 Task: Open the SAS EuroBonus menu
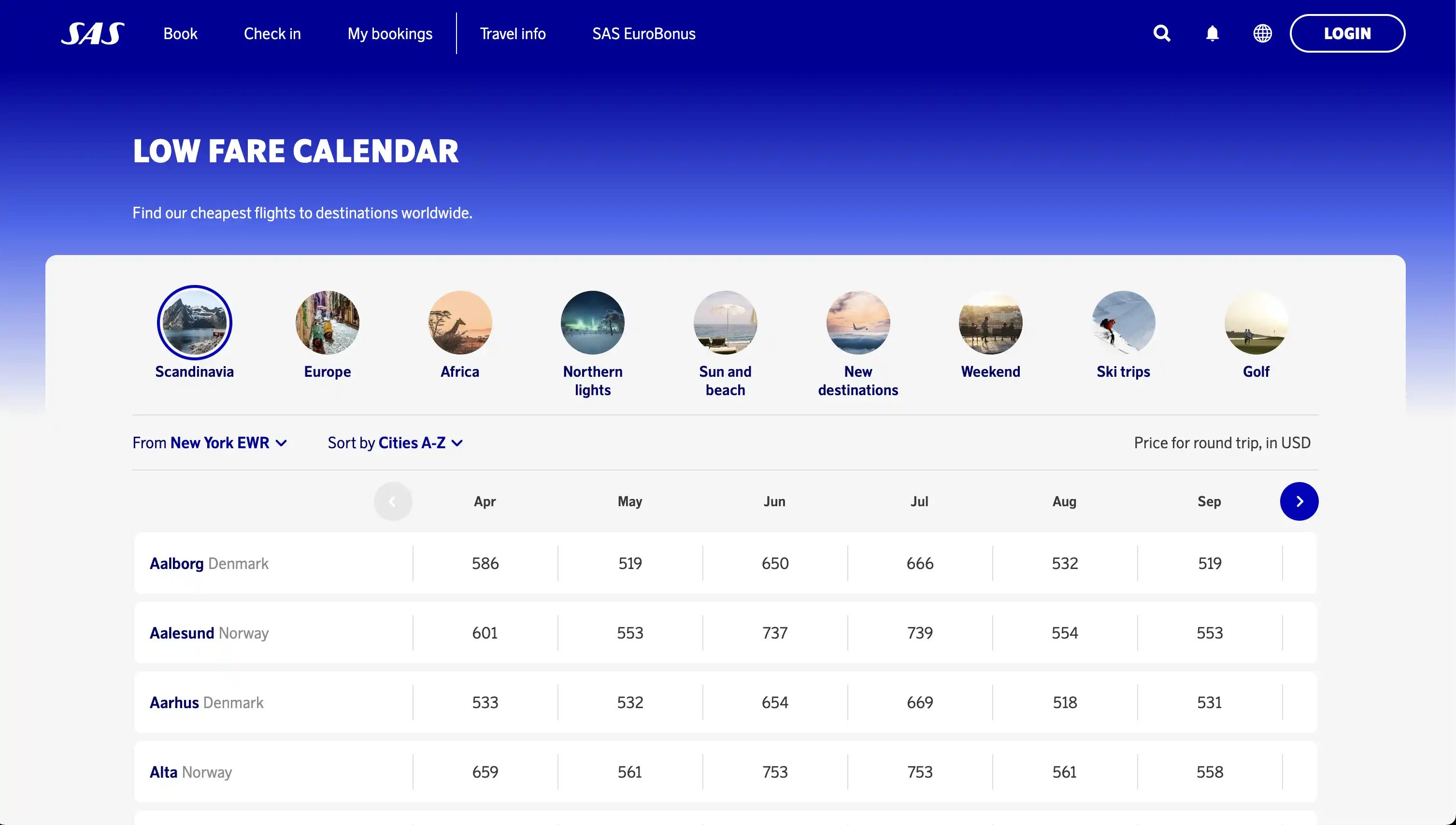643,33
